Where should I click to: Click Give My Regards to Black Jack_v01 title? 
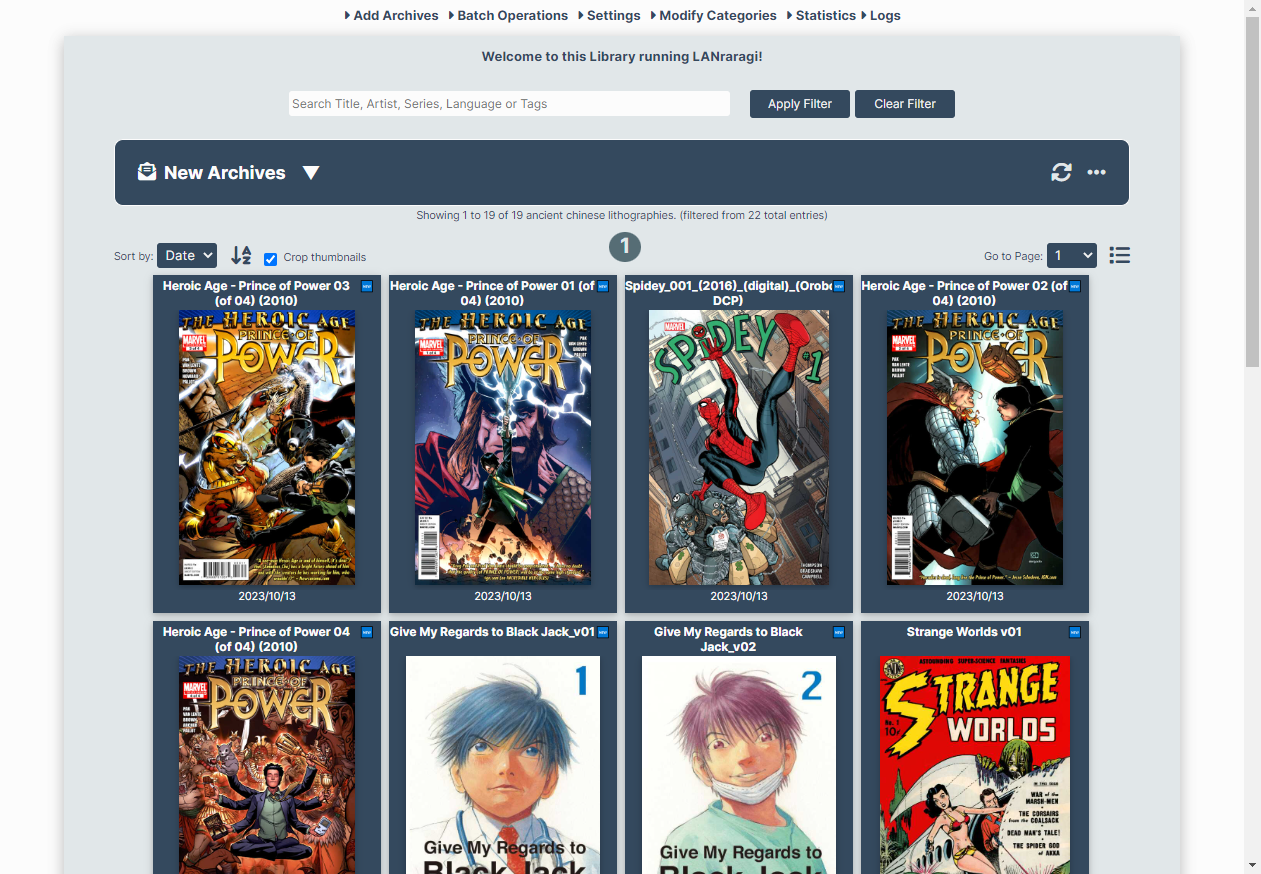[x=492, y=632]
